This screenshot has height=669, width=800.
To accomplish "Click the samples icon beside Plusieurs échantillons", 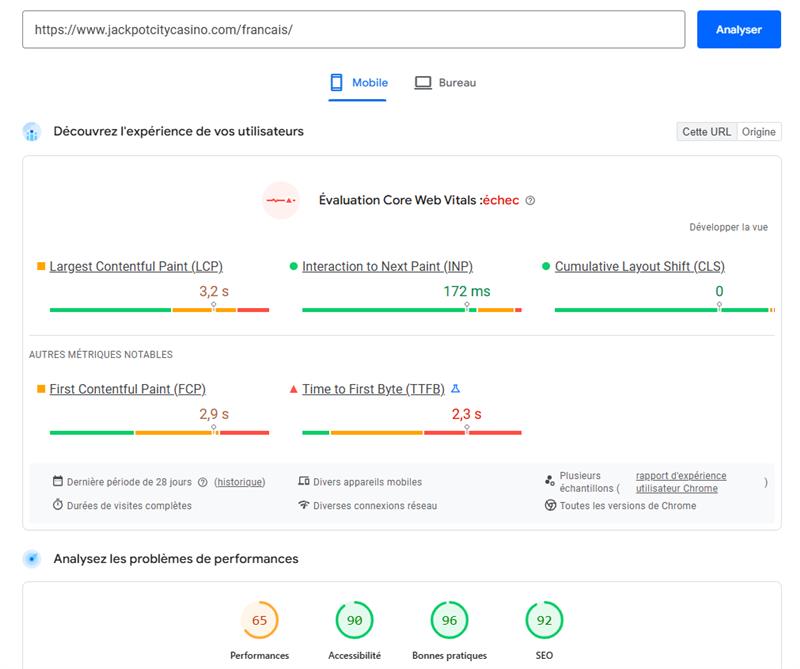I will point(549,480).
